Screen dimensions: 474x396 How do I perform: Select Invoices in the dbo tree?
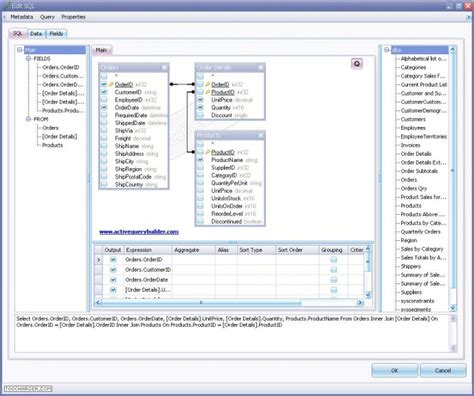pos(410,145)
